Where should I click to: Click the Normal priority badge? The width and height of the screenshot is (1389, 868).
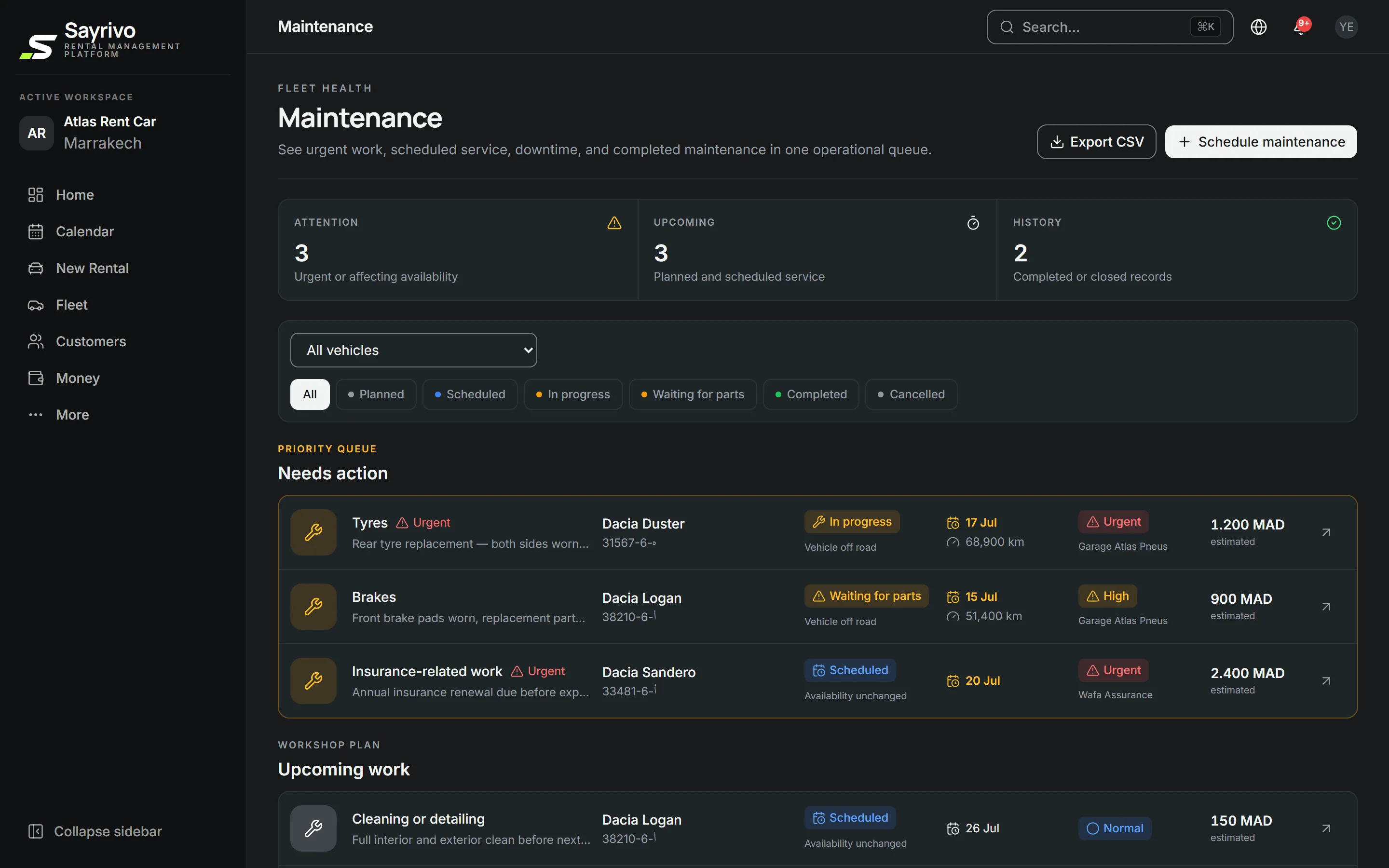click(x=1115, y=828)
